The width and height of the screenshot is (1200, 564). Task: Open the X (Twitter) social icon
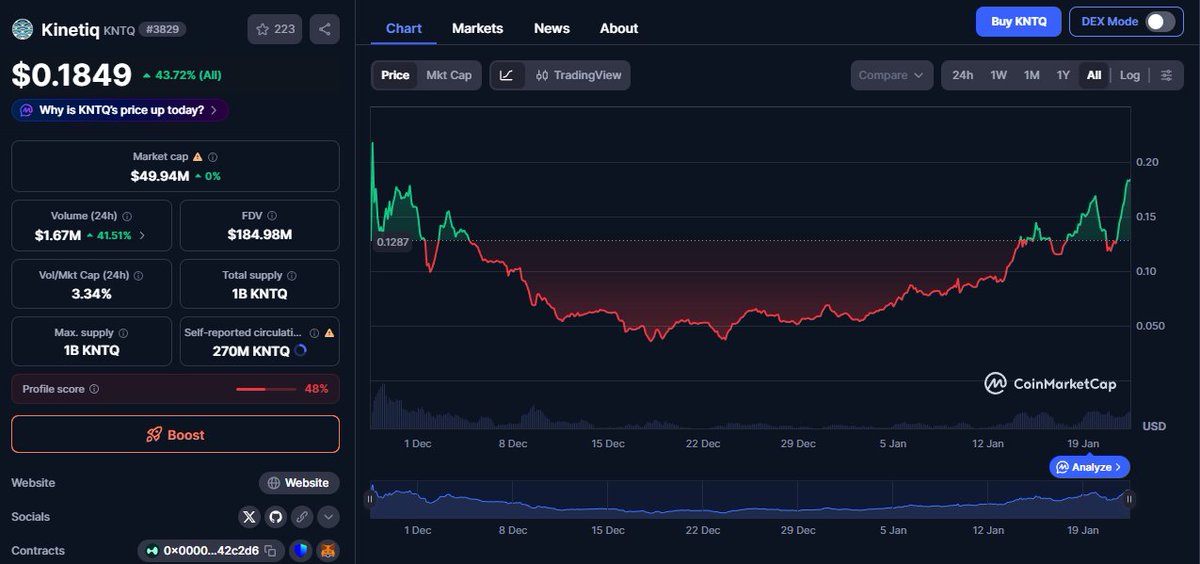(250, 517)
